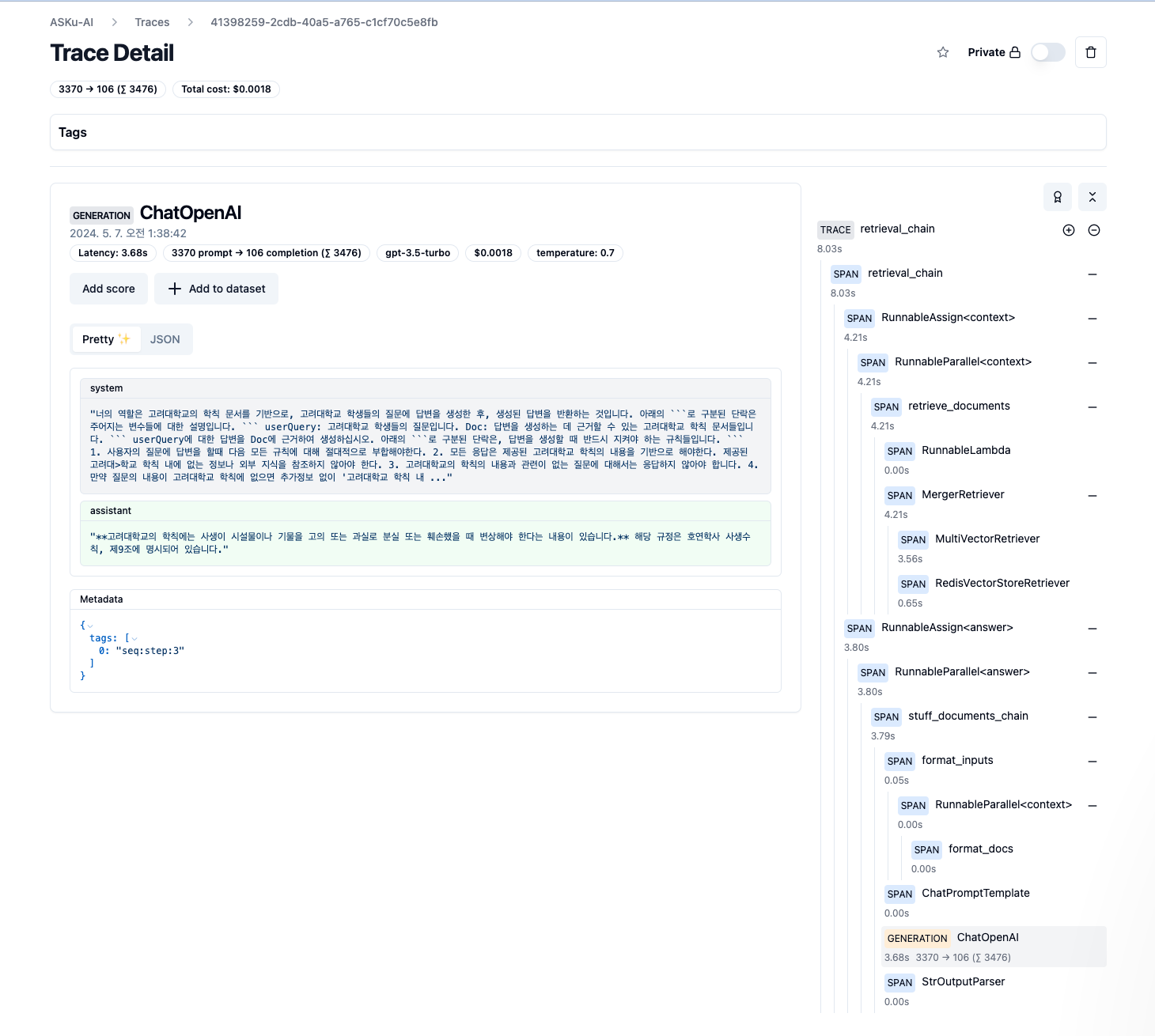Click the assistant message header

click(x=426, y=511)
